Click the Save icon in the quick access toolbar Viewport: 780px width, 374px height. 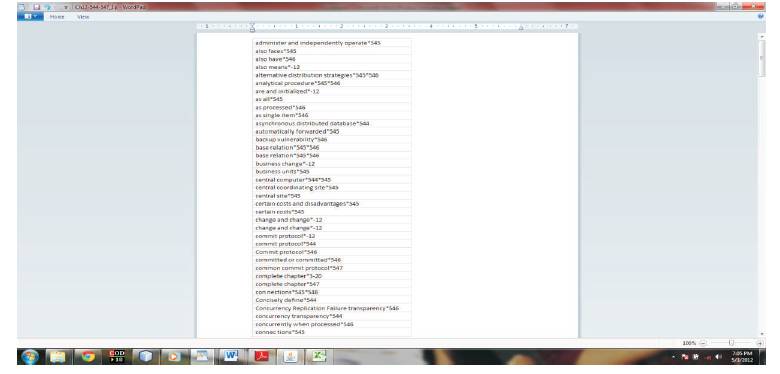(37, 7)
